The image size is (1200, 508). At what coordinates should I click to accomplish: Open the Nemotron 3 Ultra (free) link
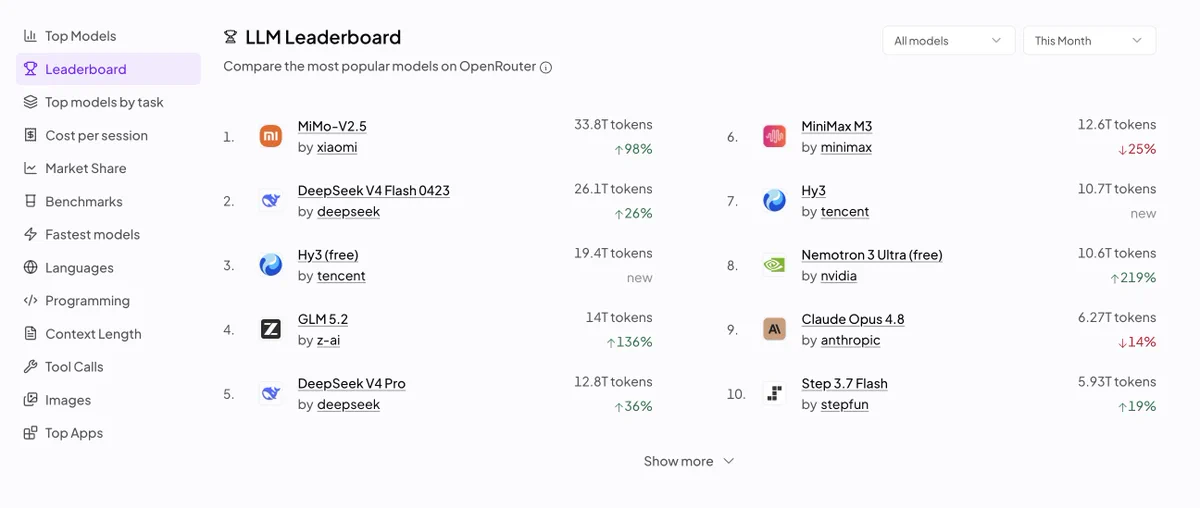872,255
